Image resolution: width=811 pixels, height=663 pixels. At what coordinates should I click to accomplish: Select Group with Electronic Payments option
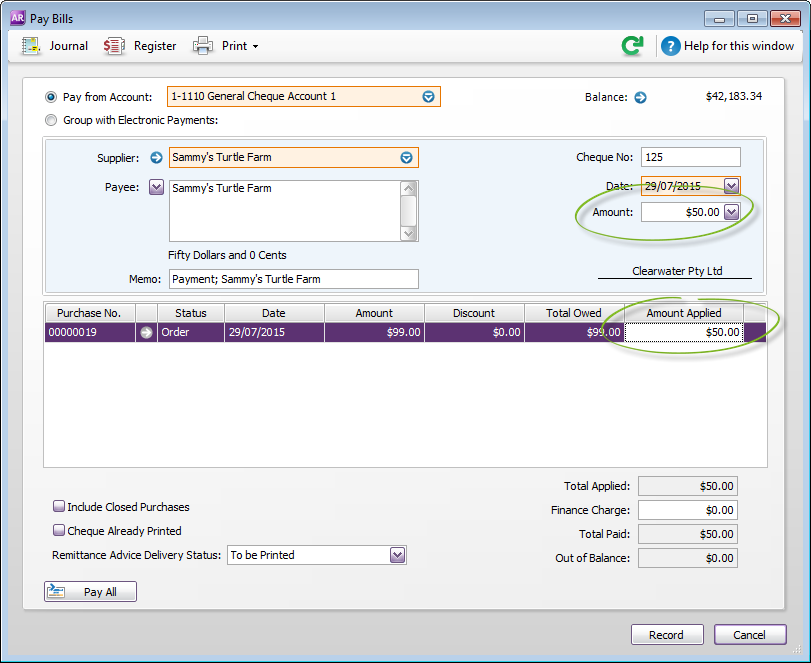pyautogui.click(x=52, y=121)
